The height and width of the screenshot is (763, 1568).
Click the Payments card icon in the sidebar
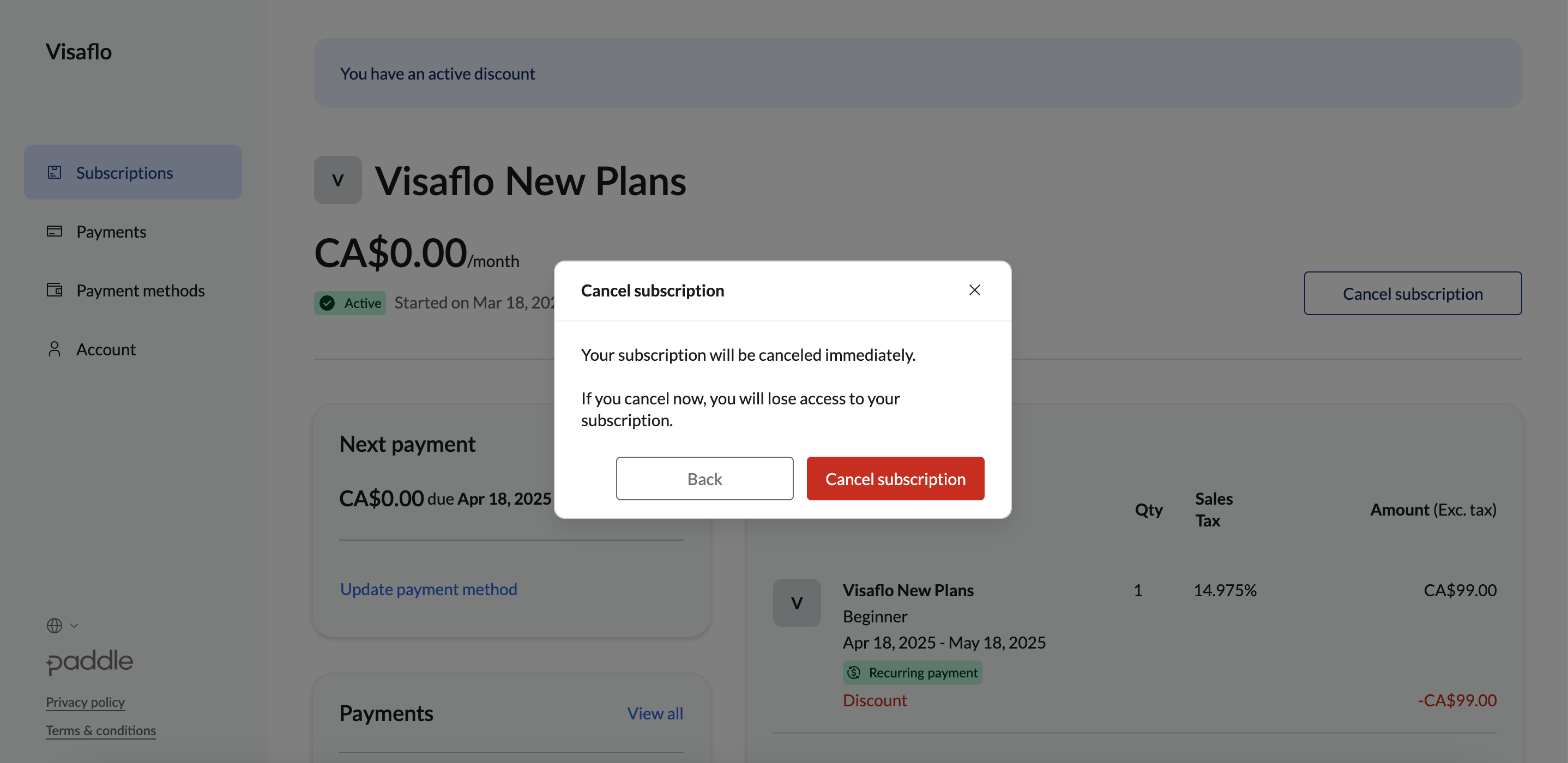[x=54, y=231]
